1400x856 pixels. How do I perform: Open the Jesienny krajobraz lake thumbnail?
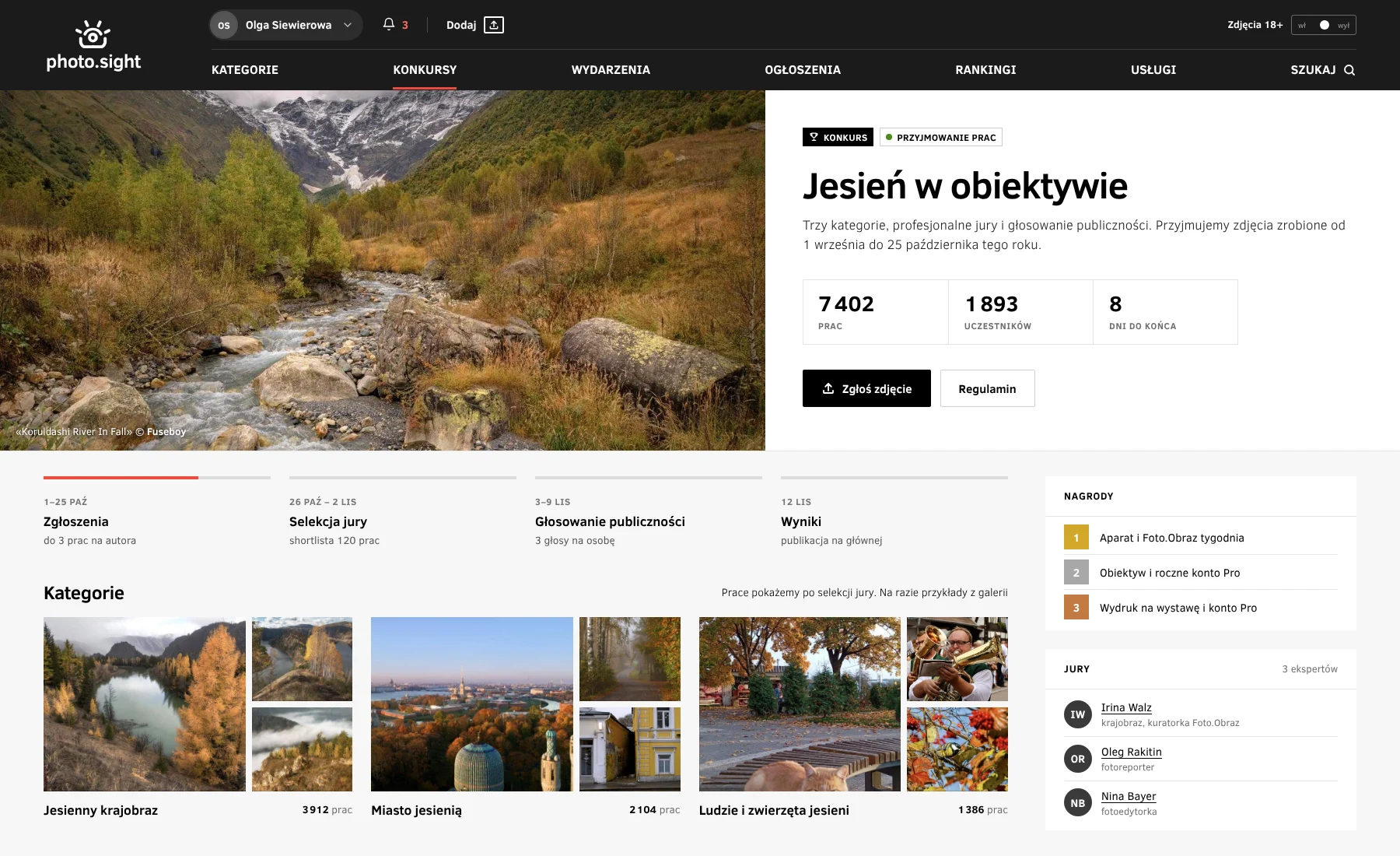pos(145,704)
